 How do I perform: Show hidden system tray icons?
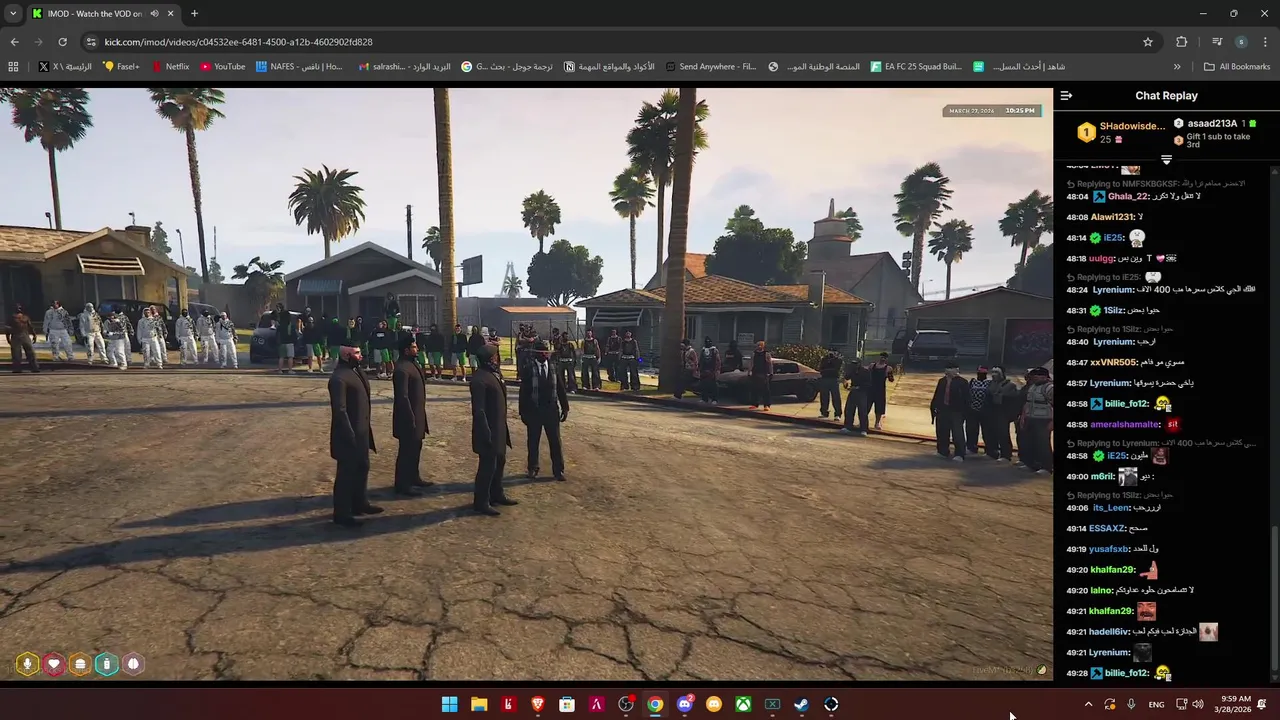click(1088, 704)
